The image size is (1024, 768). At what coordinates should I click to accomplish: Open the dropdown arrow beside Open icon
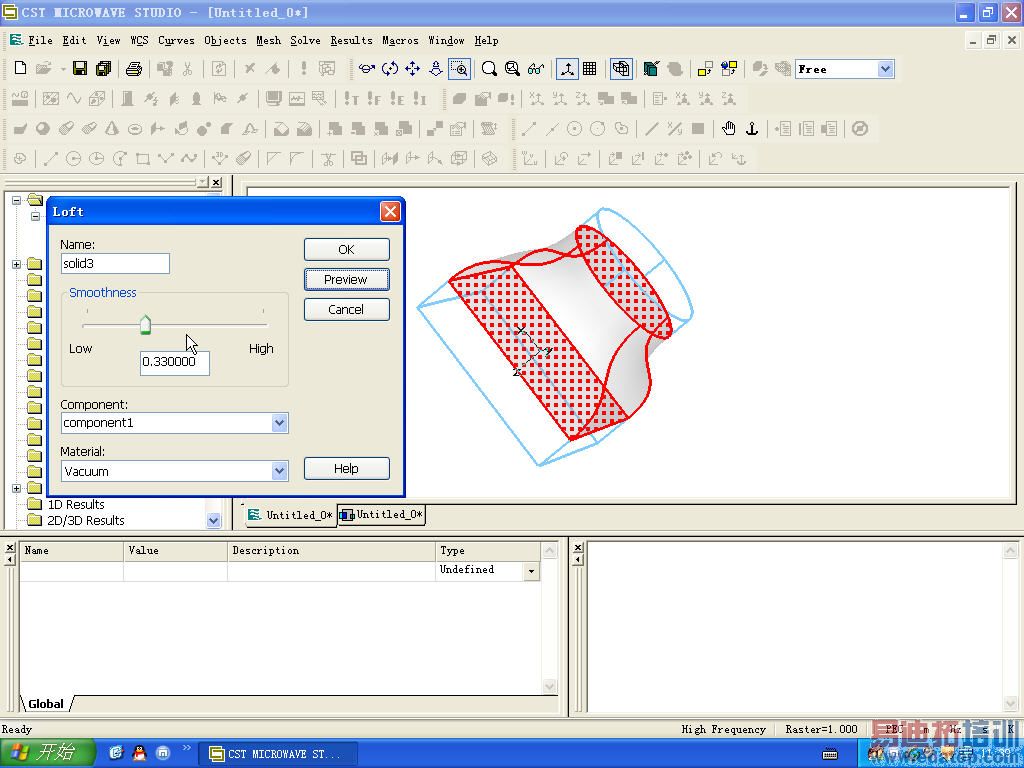point(63,69)
